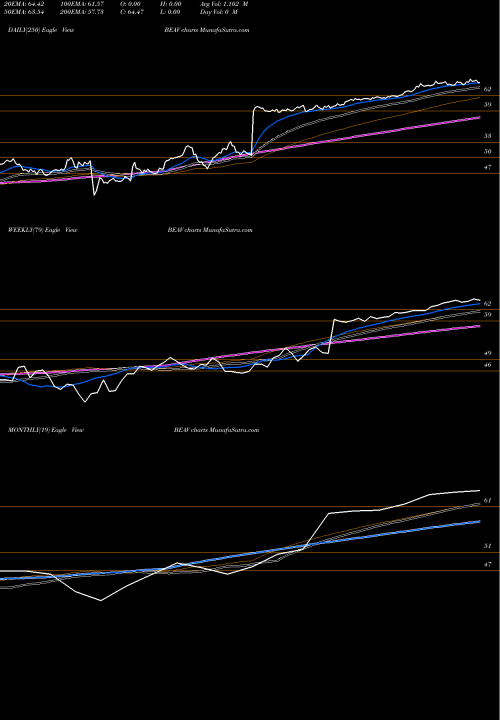The height and width of the screenshot is (720, 500).
Task: Click the 46 price label on weekly chart
Action: coord(488,365)
